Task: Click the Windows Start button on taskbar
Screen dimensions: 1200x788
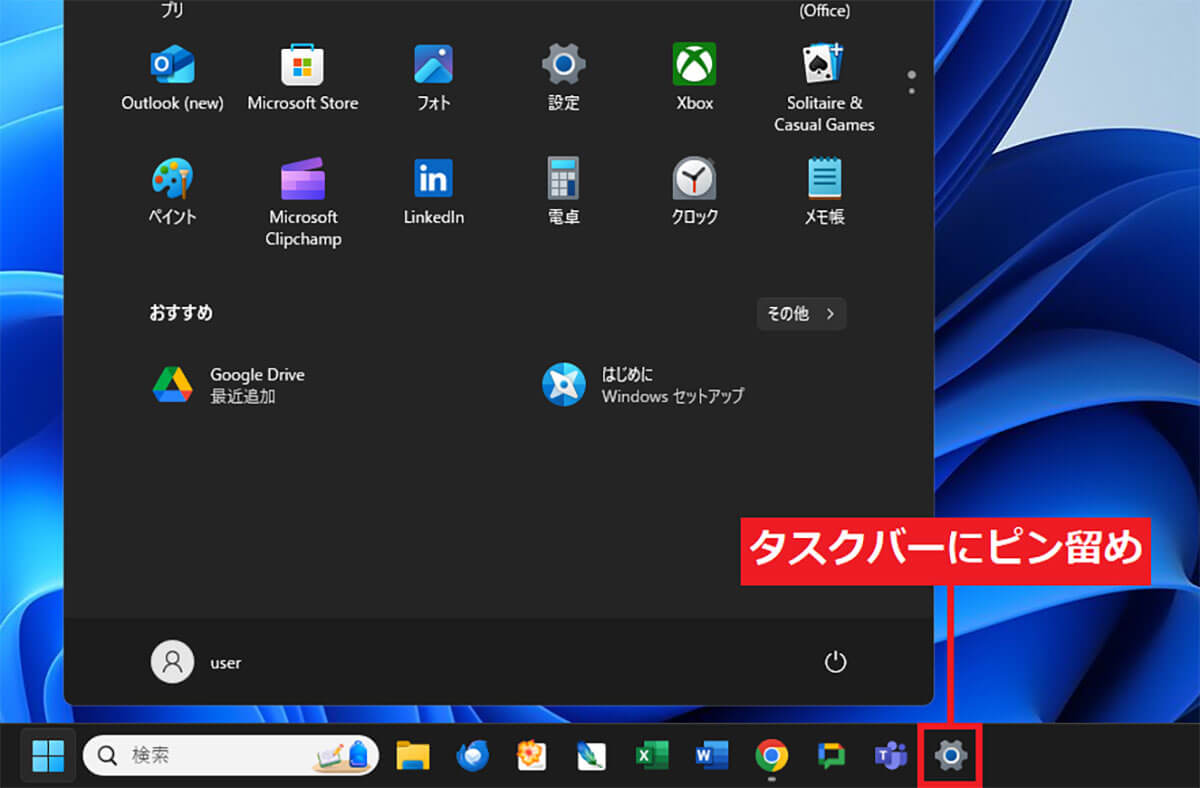Action: coord(48,756)
